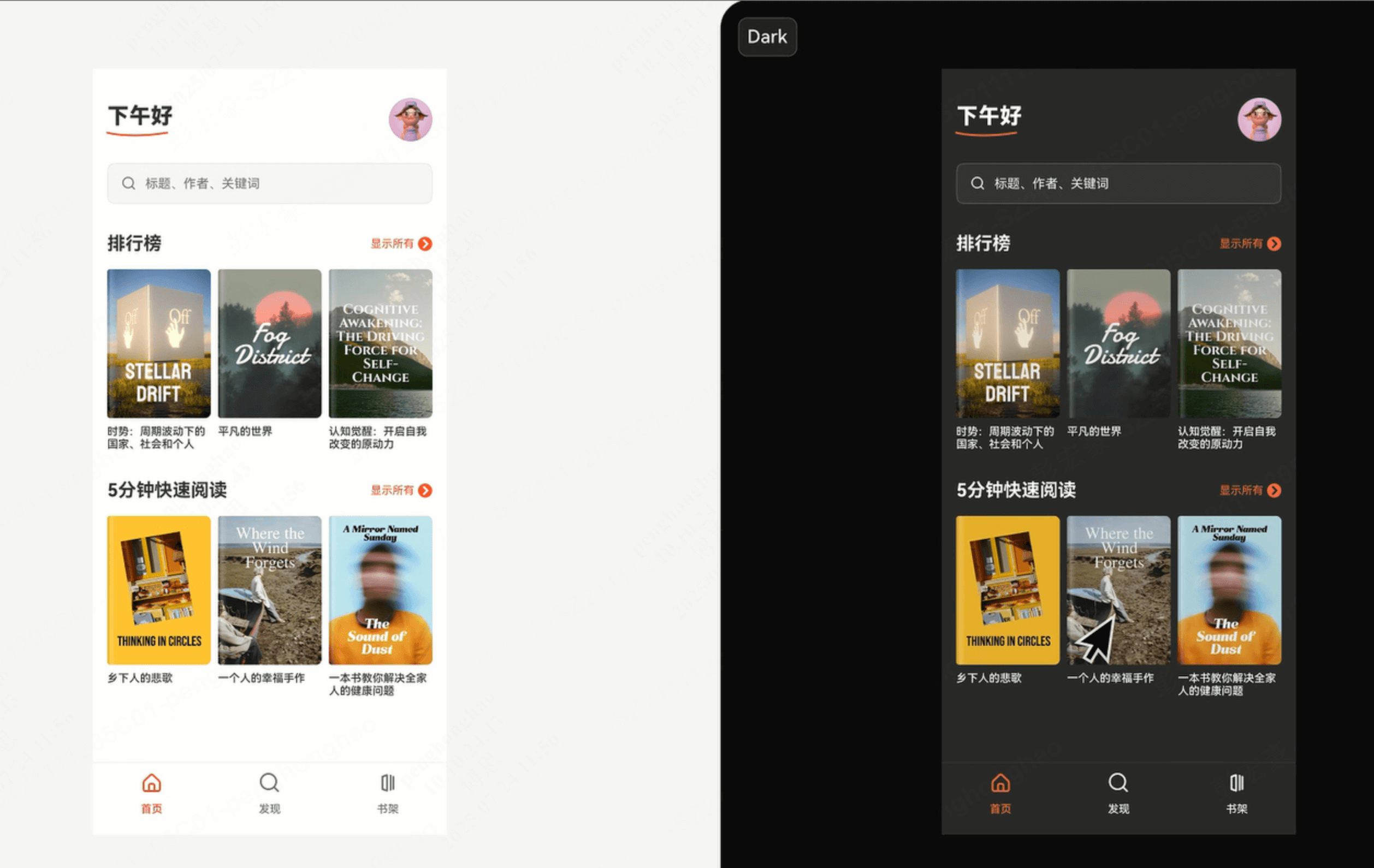The height and width of the screenshot is (868, 1374).
Task: Tap the discover magnifier icon in dark navbar
Action: coord(1118,783)
